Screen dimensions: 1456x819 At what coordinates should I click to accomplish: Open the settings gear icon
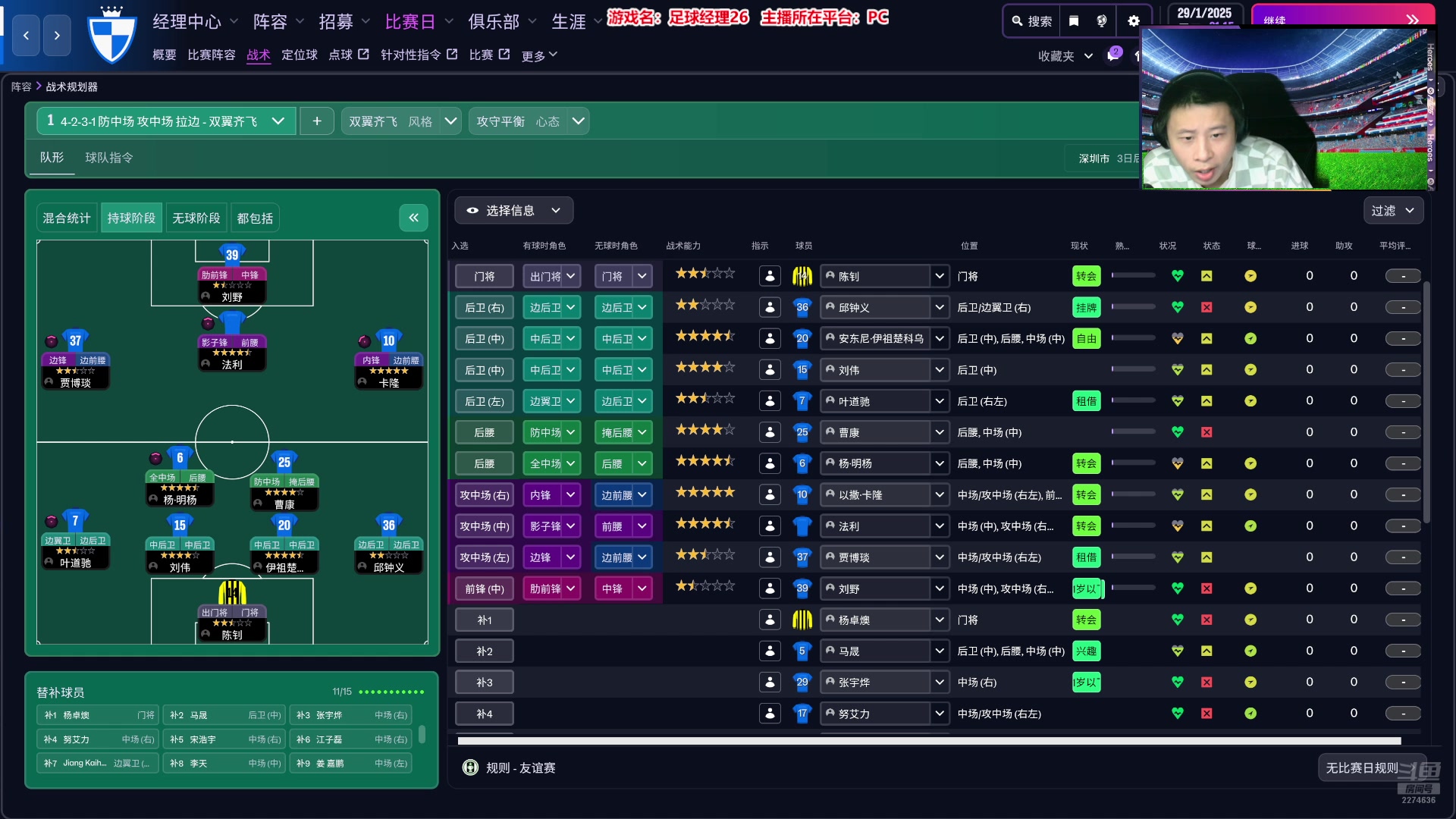click(x=1132, y=20)
